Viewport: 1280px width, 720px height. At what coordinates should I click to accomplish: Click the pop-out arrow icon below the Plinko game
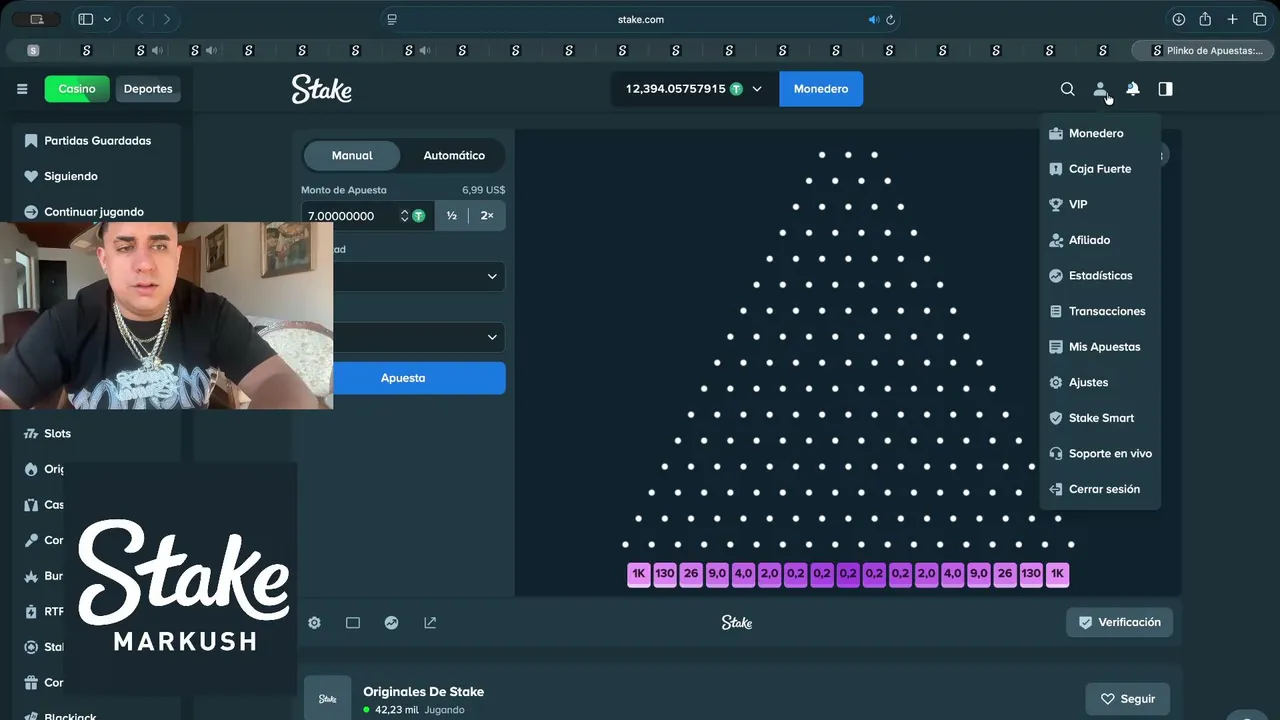tap(430, 622)
